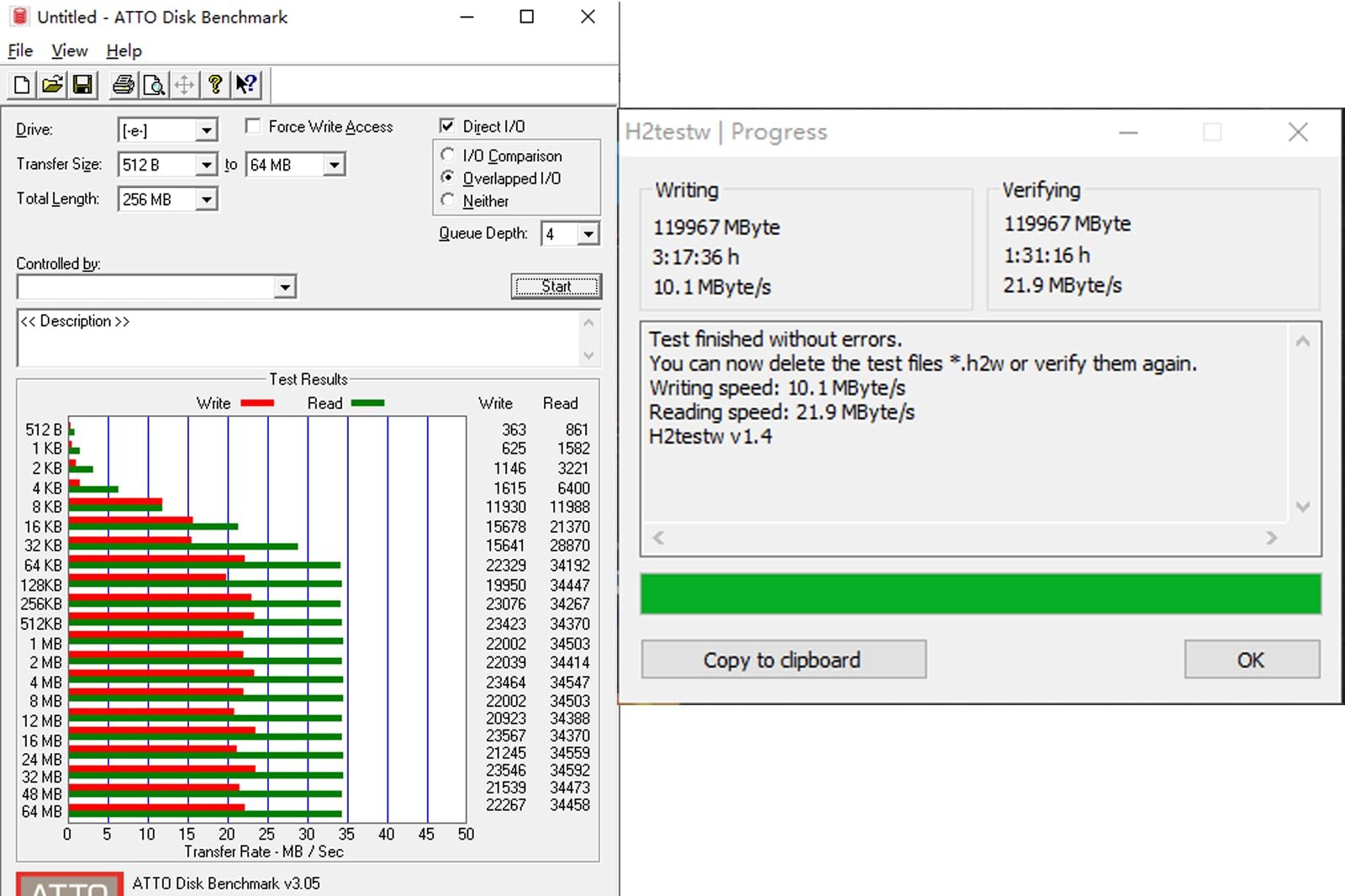Uncheck the Direct I/O checkbox
1345x896 pixels.
coord(447,126)
